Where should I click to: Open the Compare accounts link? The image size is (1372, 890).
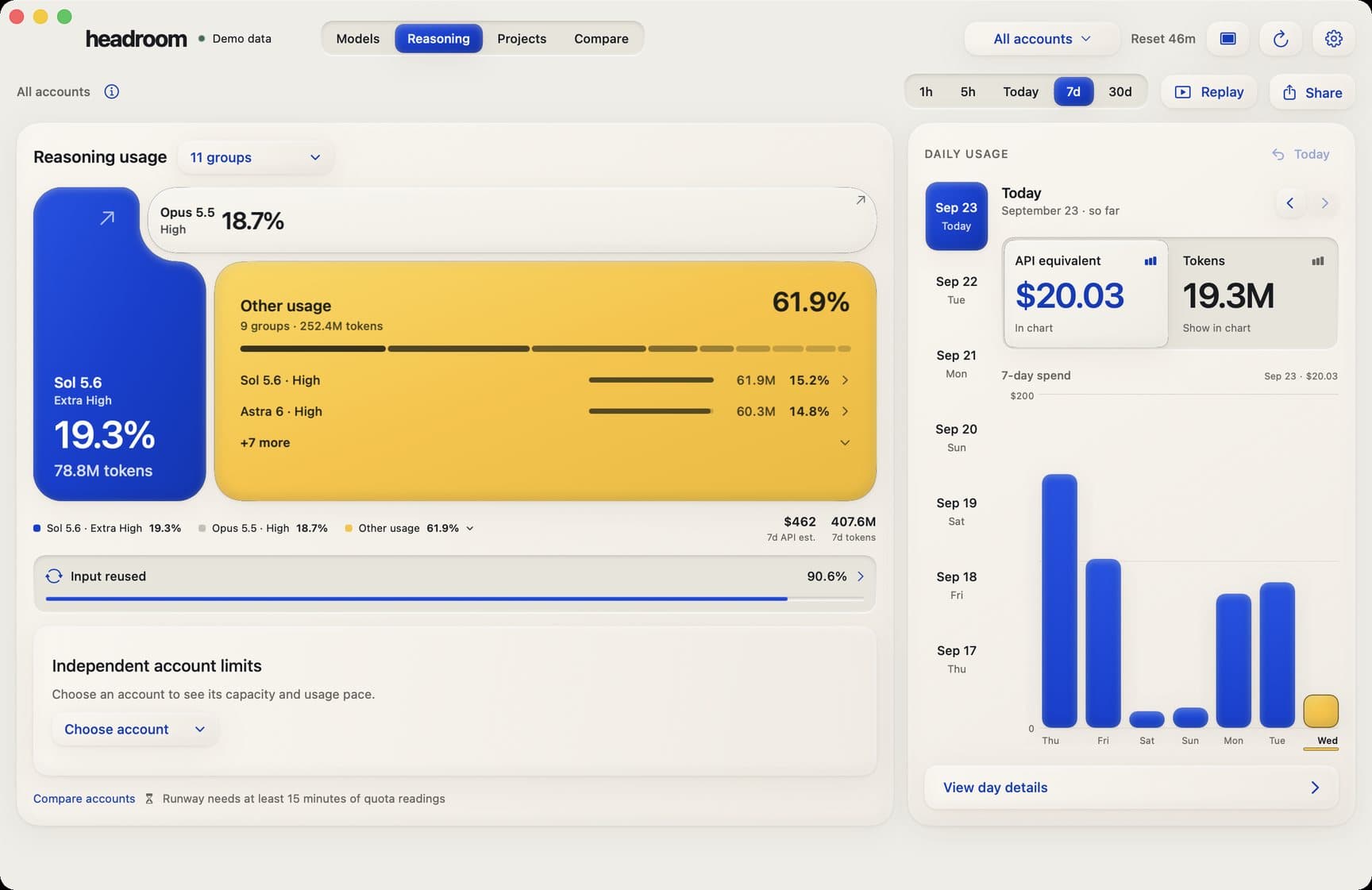click(84, 799)
